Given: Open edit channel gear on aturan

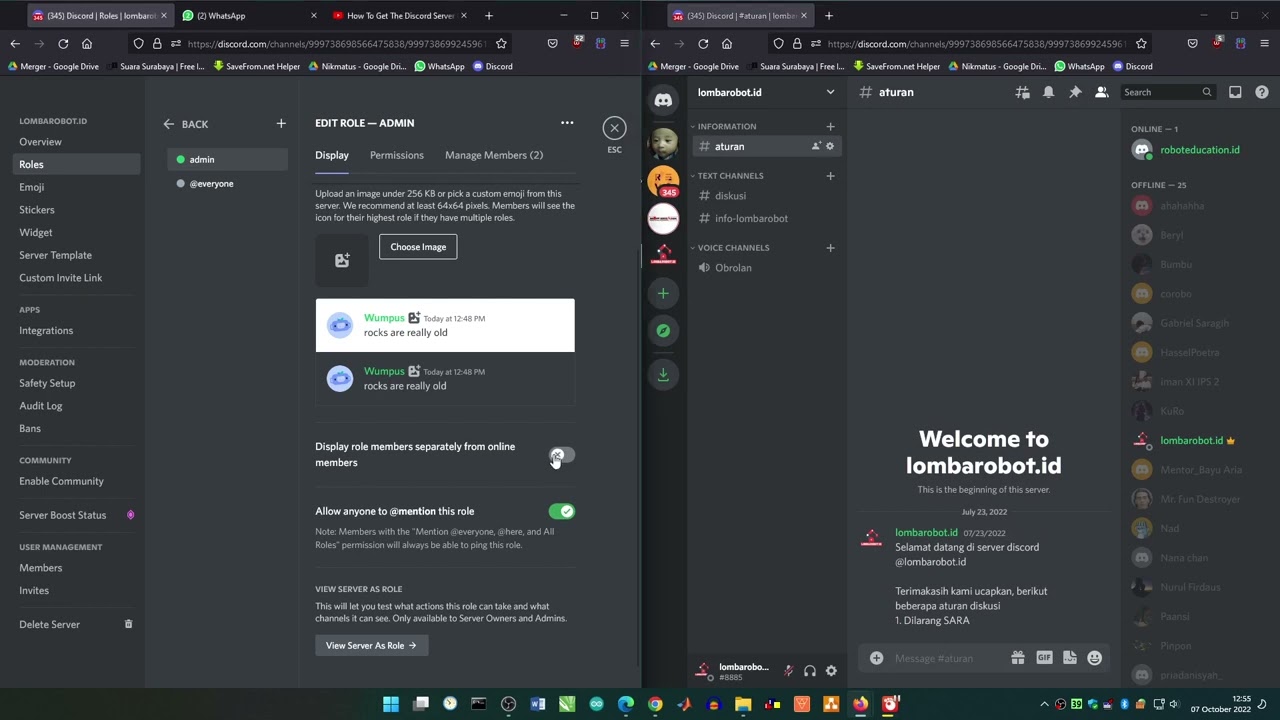Looking at the screenshot, I should click(830, 147).
